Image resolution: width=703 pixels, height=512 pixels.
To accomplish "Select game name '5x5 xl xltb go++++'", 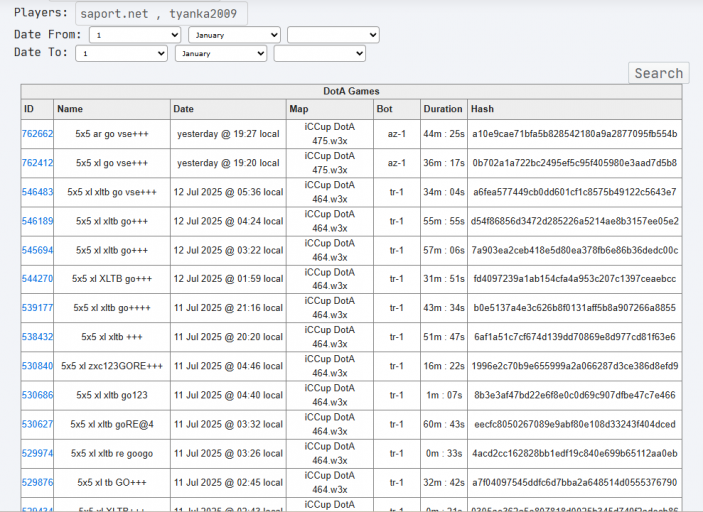I will click(112, 308).
